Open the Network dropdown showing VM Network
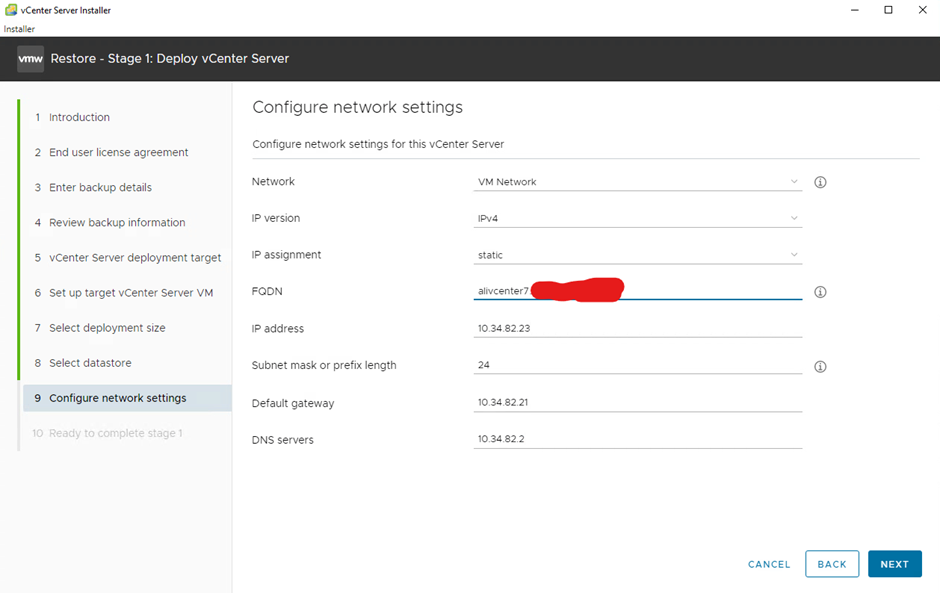Viewport: 940px width, 593px height. (637, 182)
